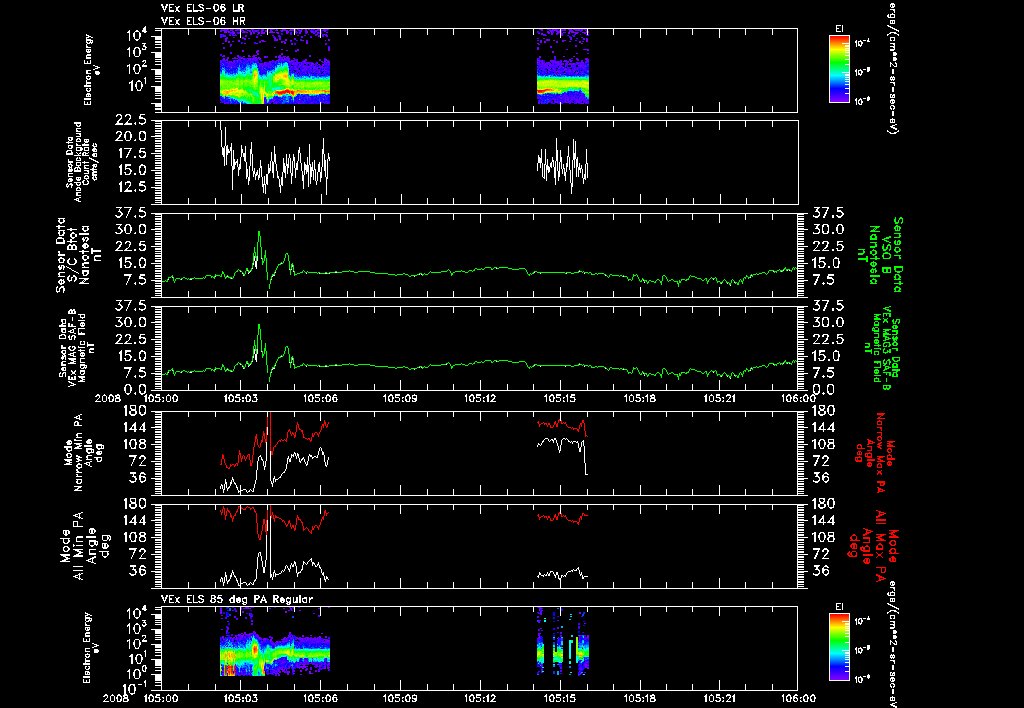
Task: Click the tallest green peak in the MAG SAF-B panel
Action: click(259, 326)
